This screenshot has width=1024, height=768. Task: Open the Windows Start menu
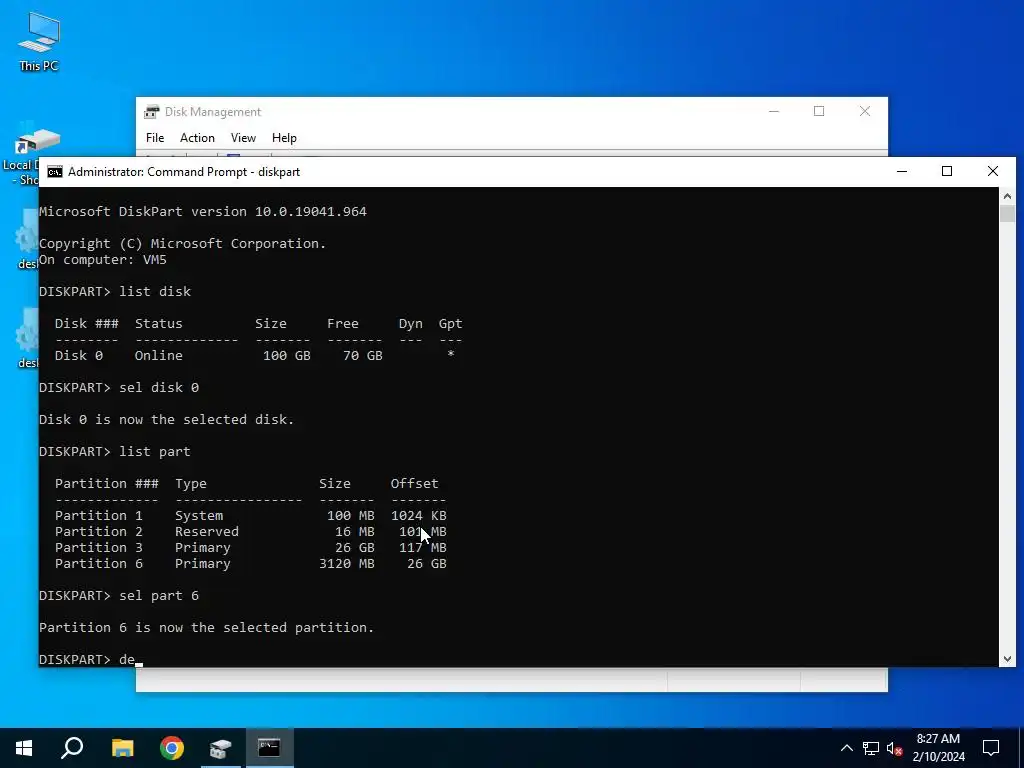24,748
